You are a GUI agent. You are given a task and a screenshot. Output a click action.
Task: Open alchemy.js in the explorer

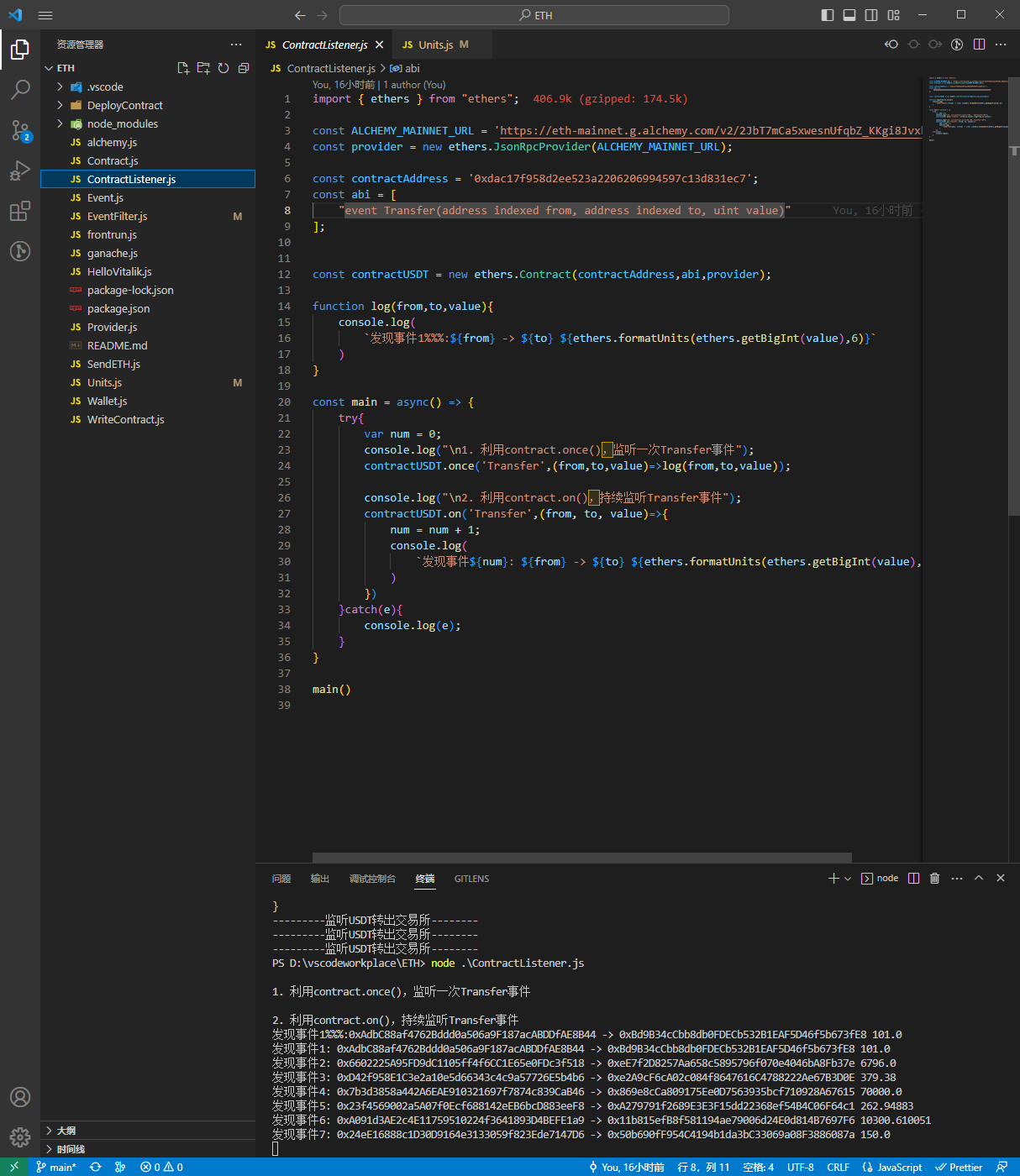(x=147, y=142)
